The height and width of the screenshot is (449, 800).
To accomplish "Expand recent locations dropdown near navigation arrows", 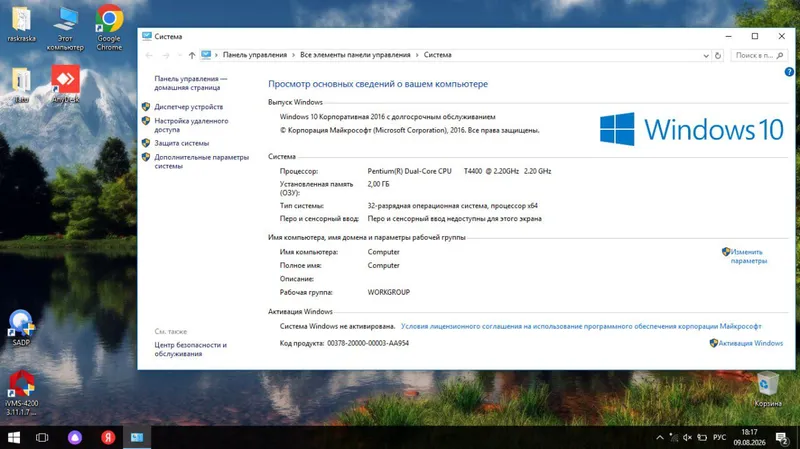I will tap(180, 55).
